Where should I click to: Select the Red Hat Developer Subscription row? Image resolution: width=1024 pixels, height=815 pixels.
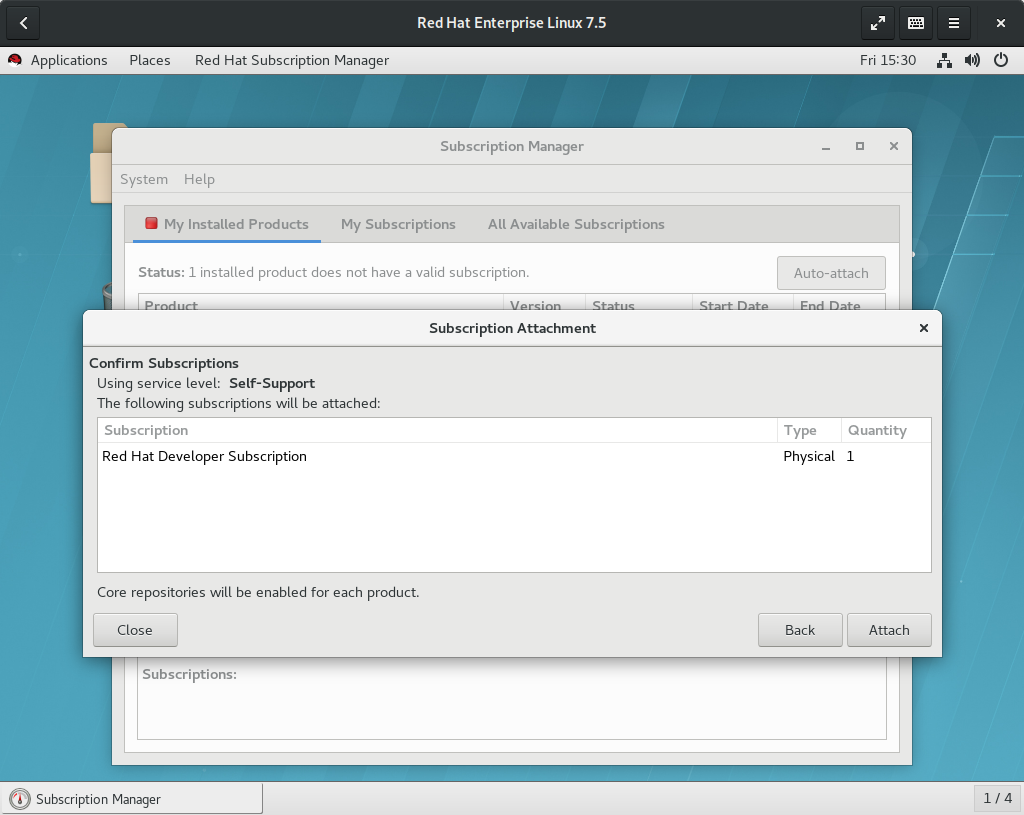(x=205, y=456)
